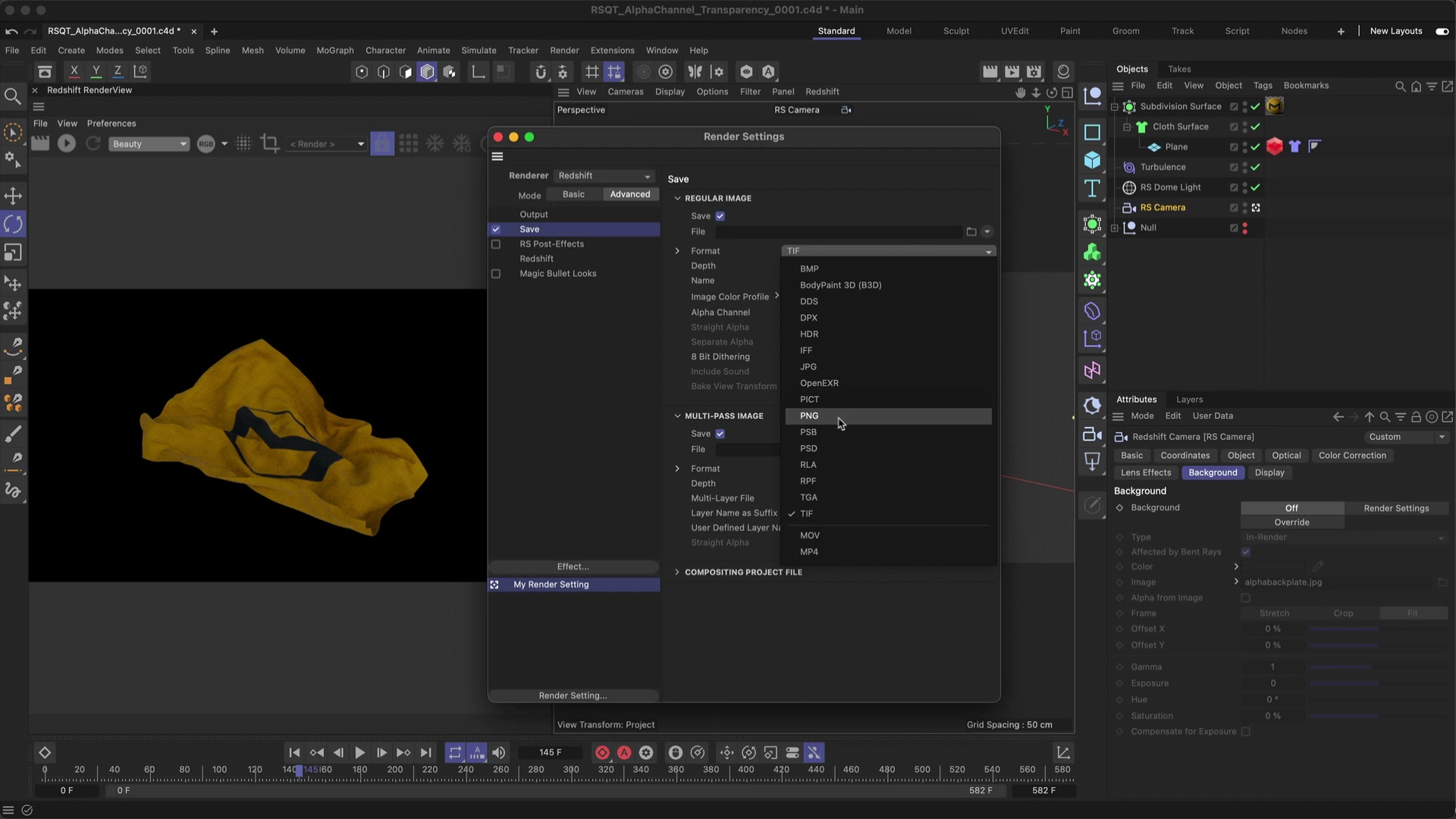Click the Text spline tool icon

tap(1092, 189)
